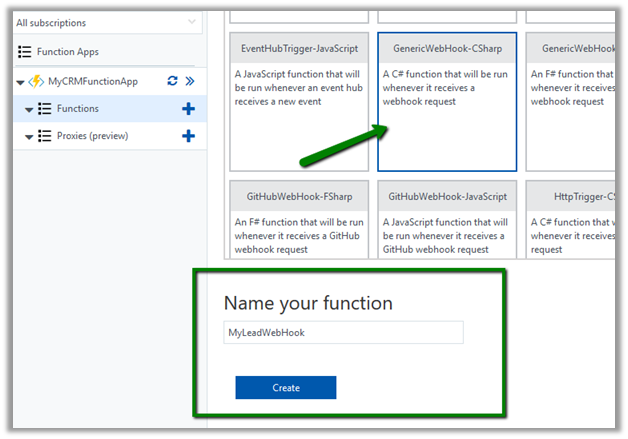Select MyCRMFunctionApp in the tree
The image size is (628, 439).
click(93, 81)
